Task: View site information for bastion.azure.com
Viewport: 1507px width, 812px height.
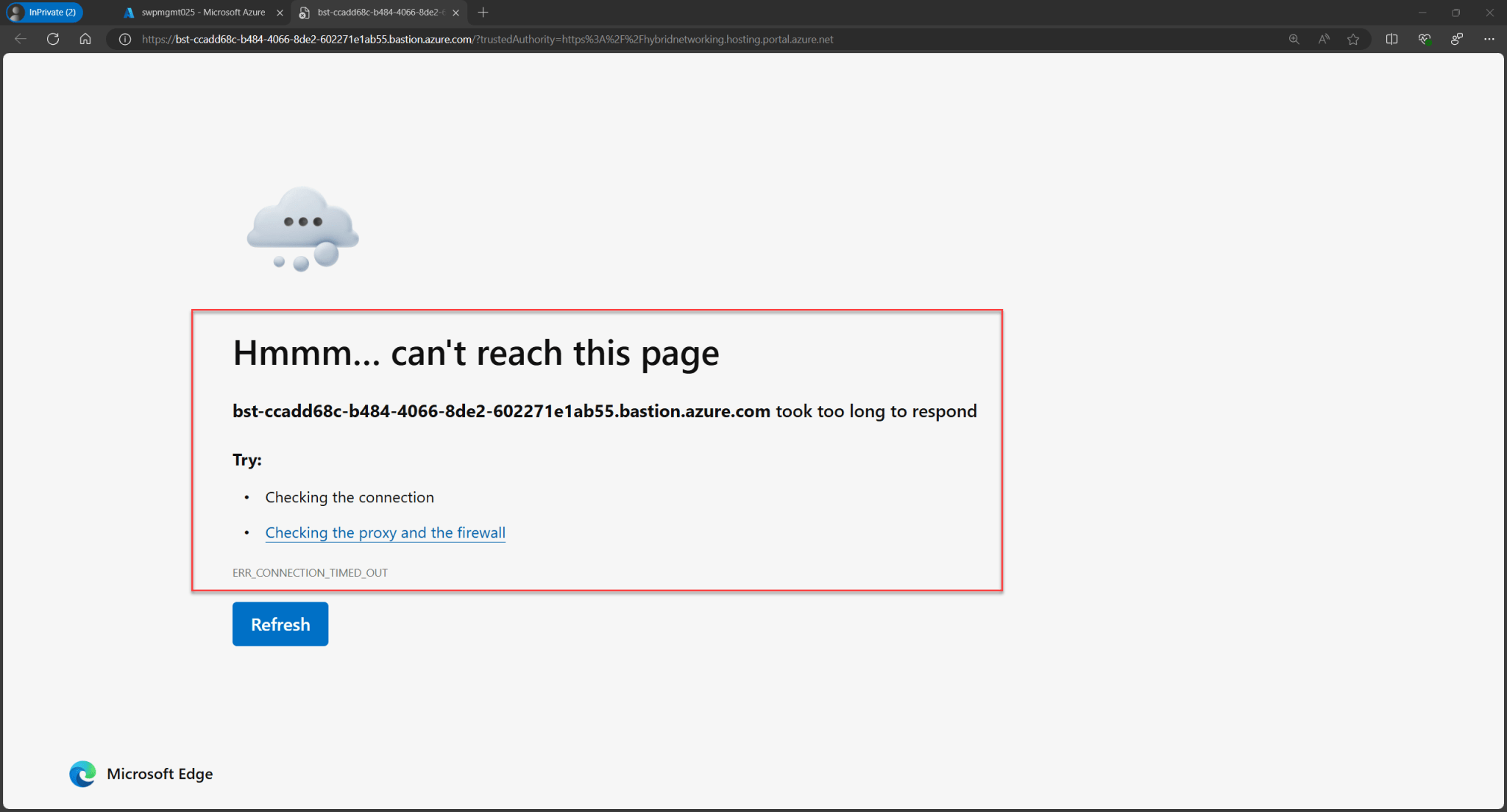Action: [x=124, y=39]
